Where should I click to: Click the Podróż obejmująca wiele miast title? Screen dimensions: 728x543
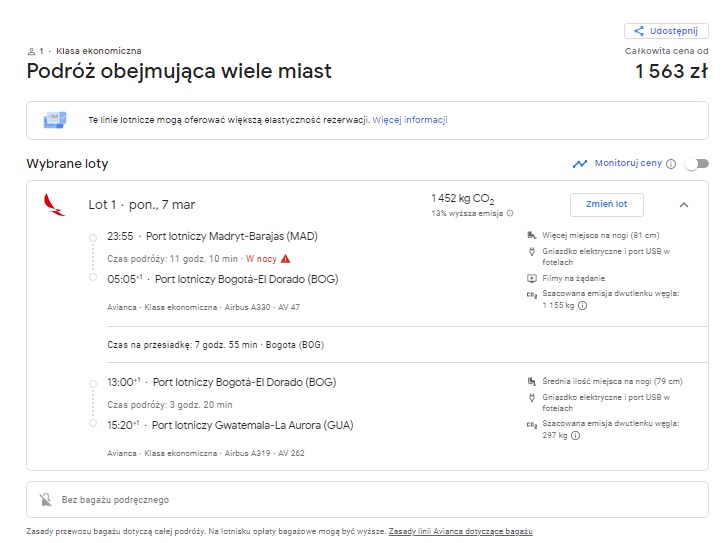pyautogui.click(x=179, y=71)
